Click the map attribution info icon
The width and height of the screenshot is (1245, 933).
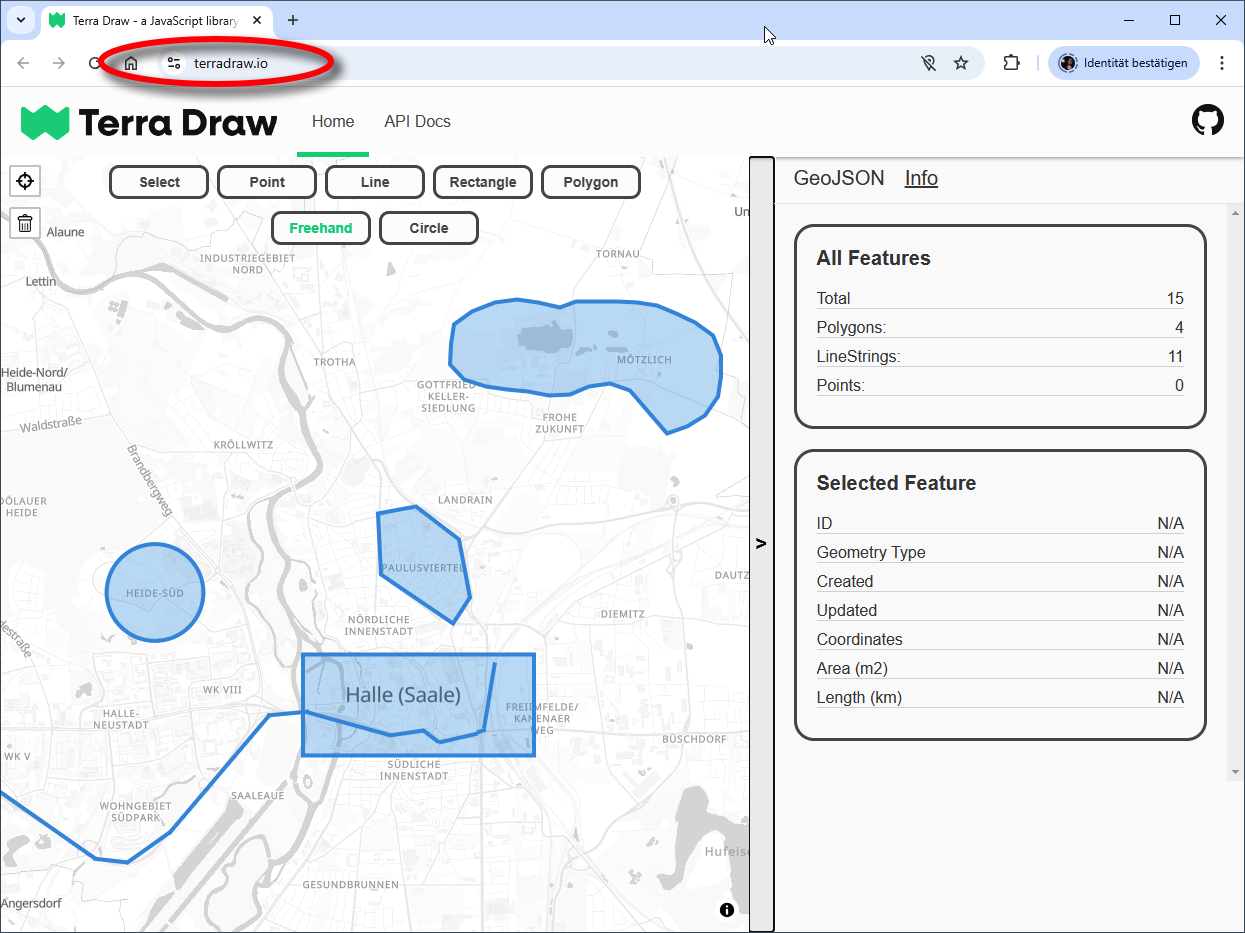(727, 910)
